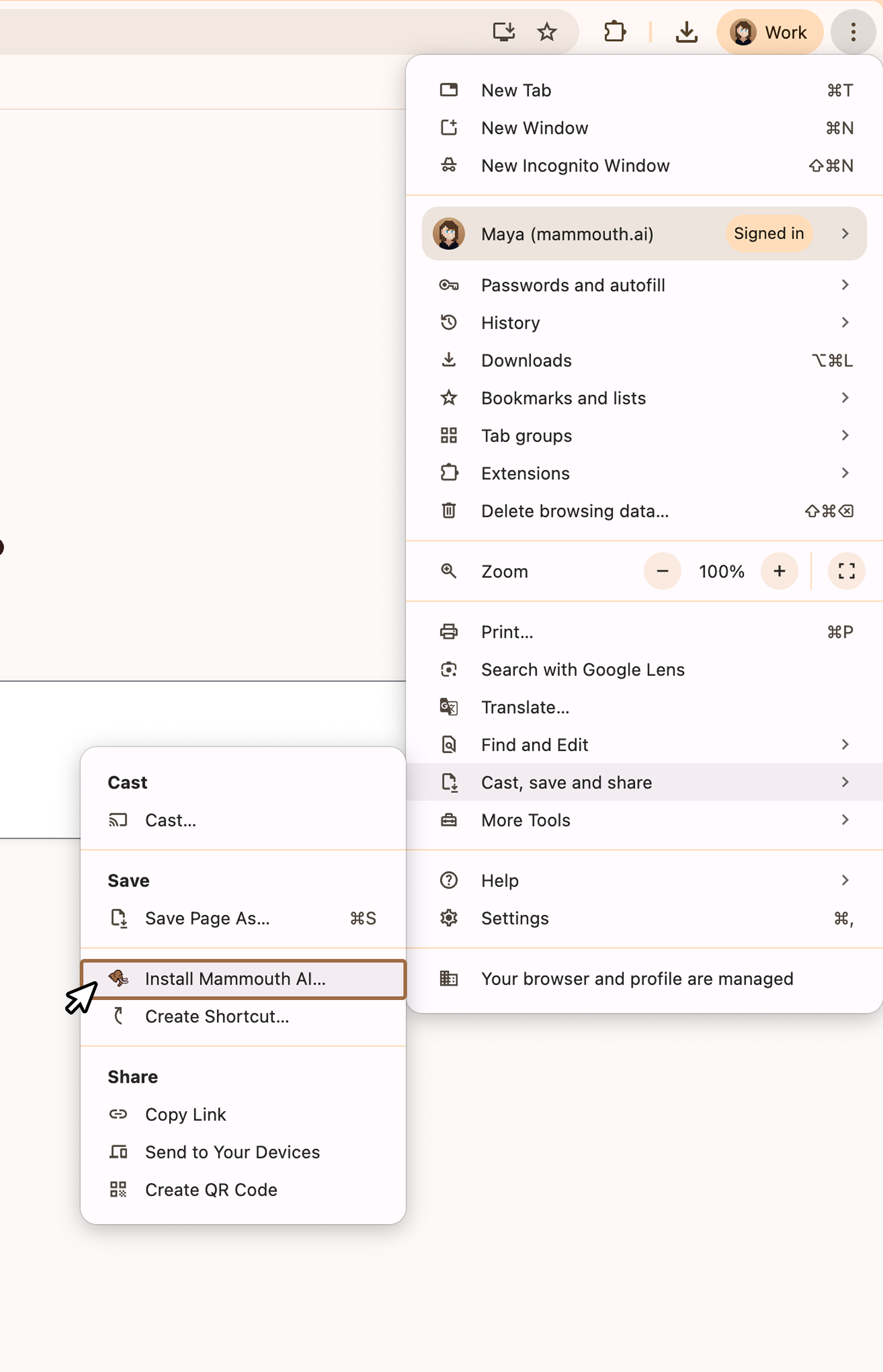Screen dimensions: 883x1372
Task: Click the cast screen icon
Action: click(x=118, y=820)
